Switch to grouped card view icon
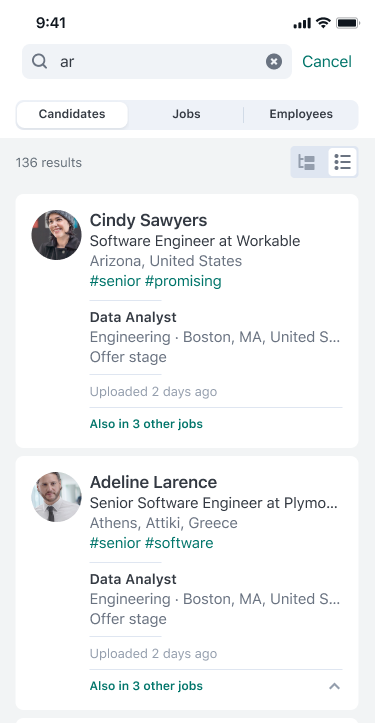The width and height of the screenshot is (375, 723). pos(307,162)
